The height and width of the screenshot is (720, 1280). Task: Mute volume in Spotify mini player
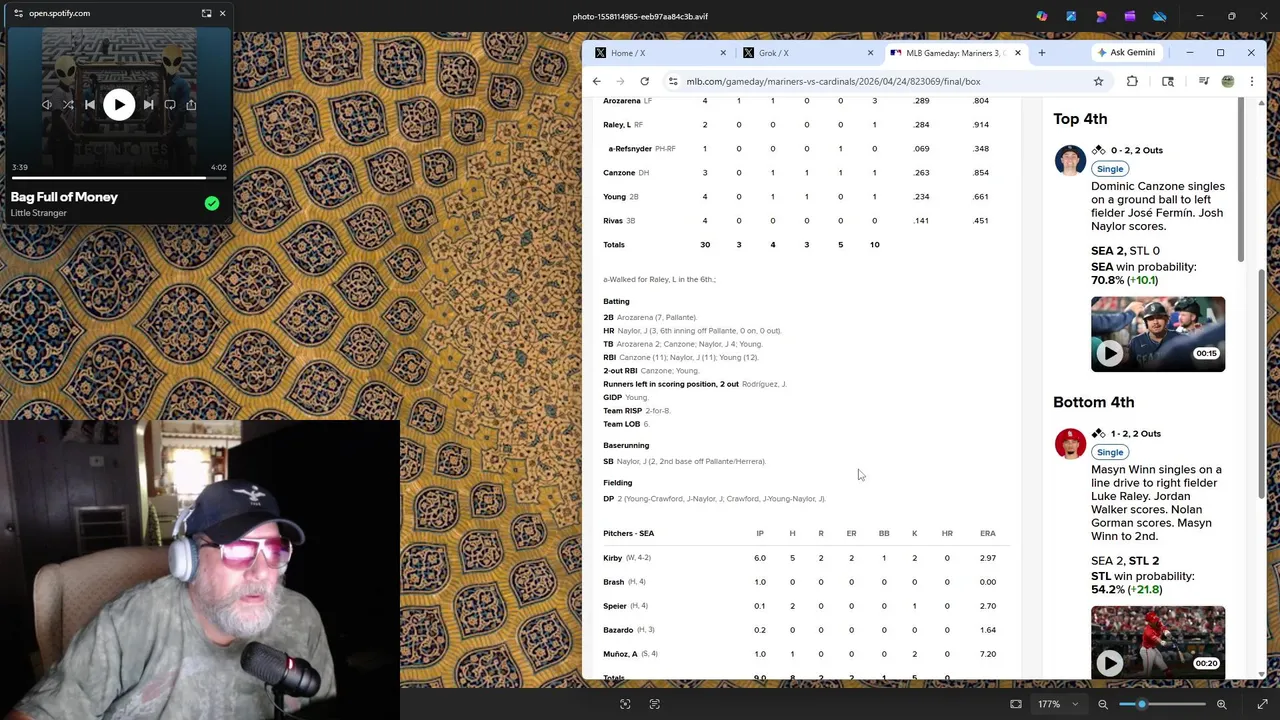point(46,104)
